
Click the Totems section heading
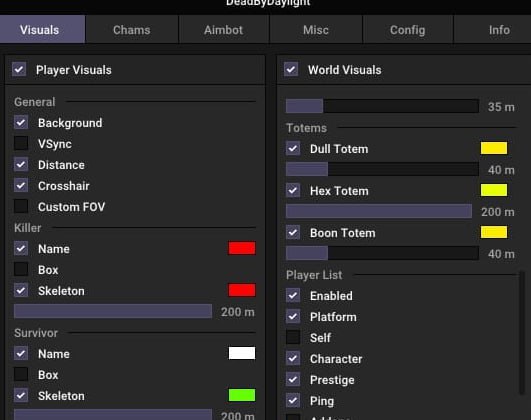pos(306,128)
